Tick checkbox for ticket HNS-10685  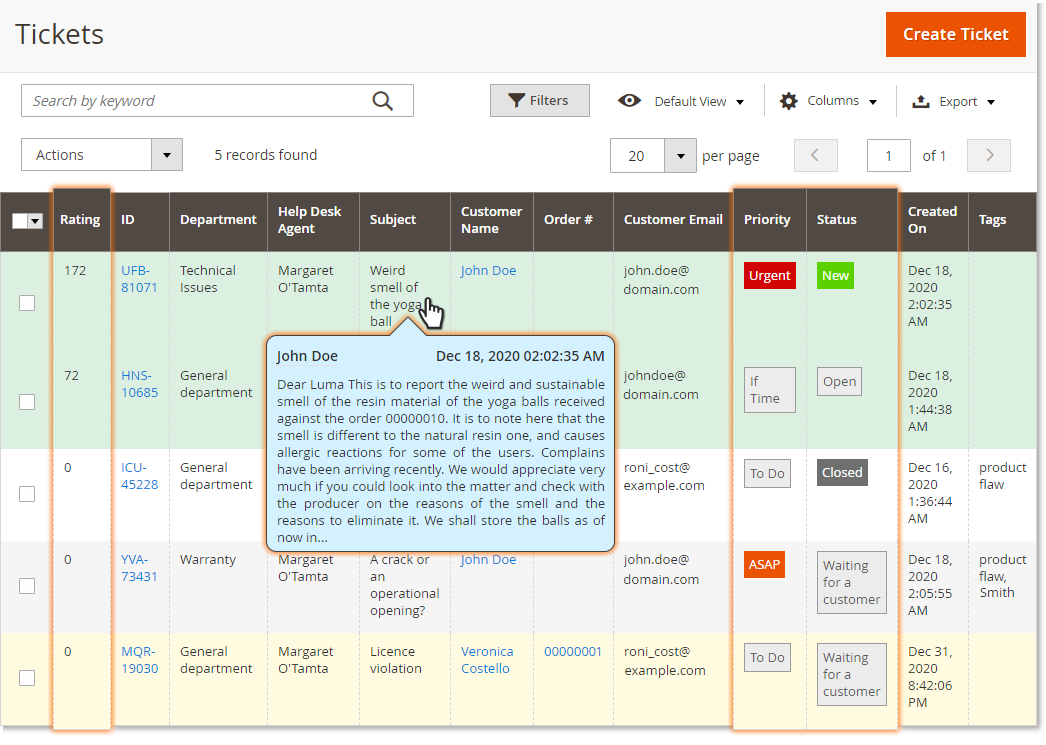(x=27, y=402)
